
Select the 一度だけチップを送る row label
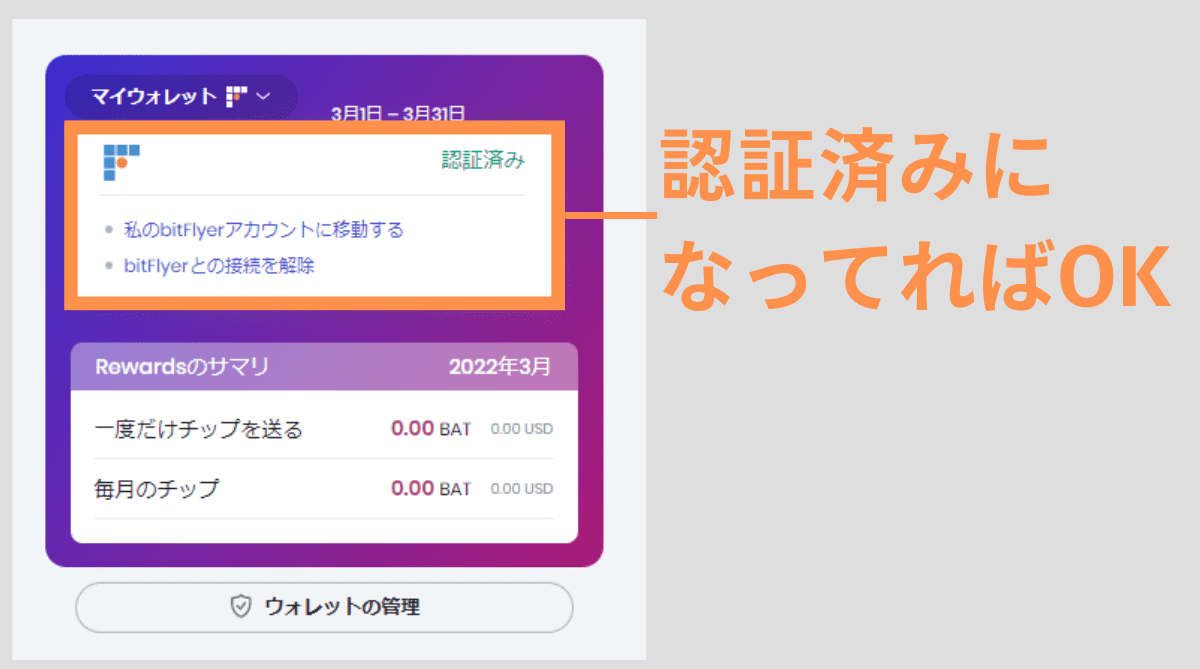pyautogui.click(x=198, y=430)
